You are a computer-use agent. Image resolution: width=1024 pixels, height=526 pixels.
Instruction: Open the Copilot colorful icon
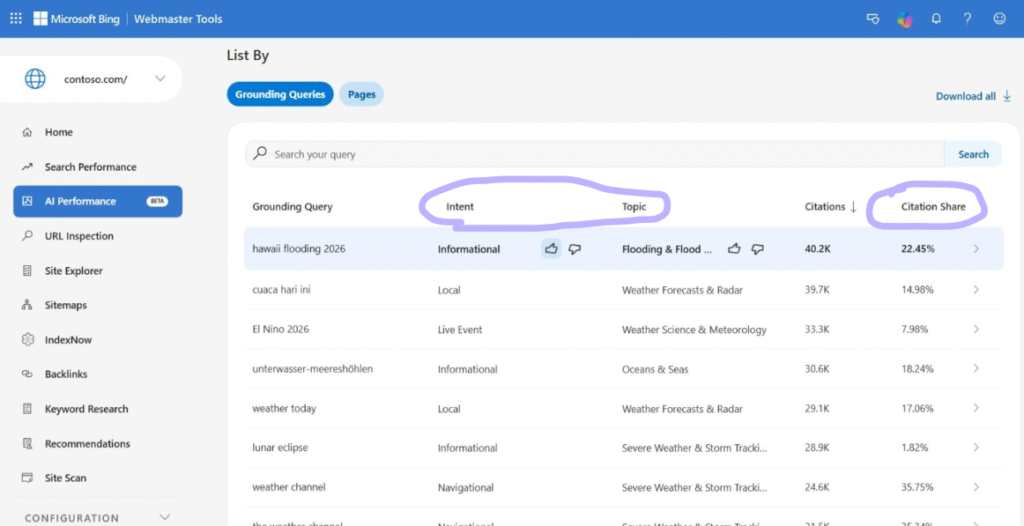pos(904,20)
